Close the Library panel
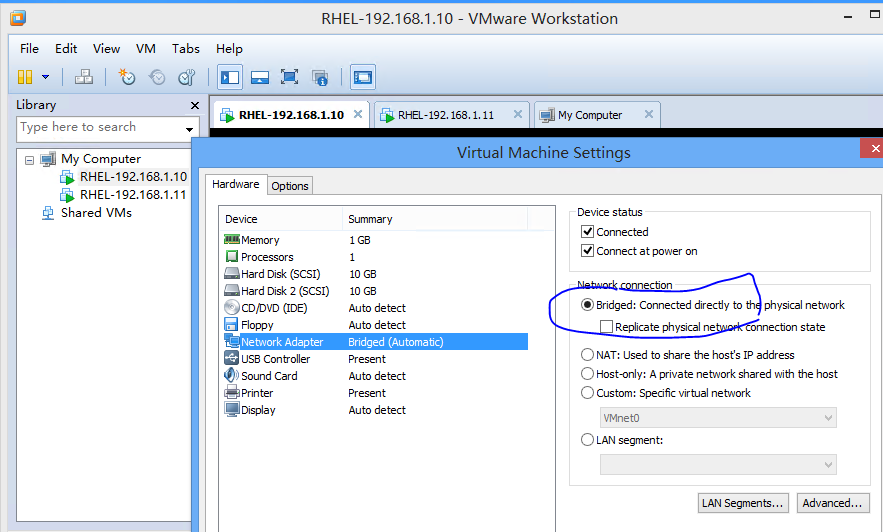 click(x=195, y=105)
